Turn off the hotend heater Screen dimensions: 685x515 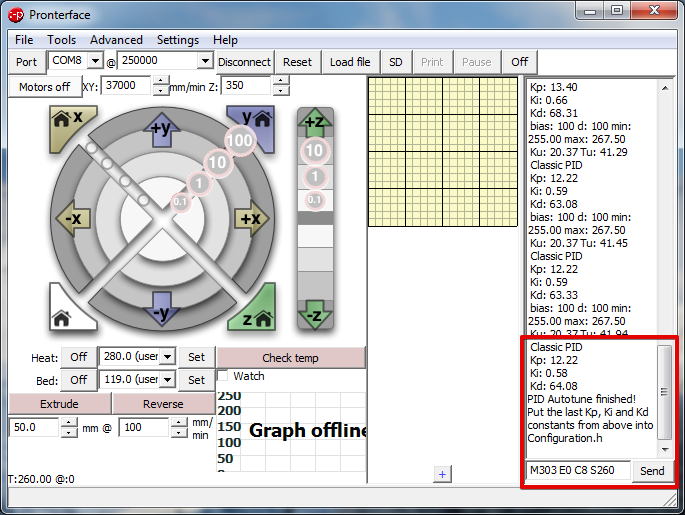pos(78,357)
